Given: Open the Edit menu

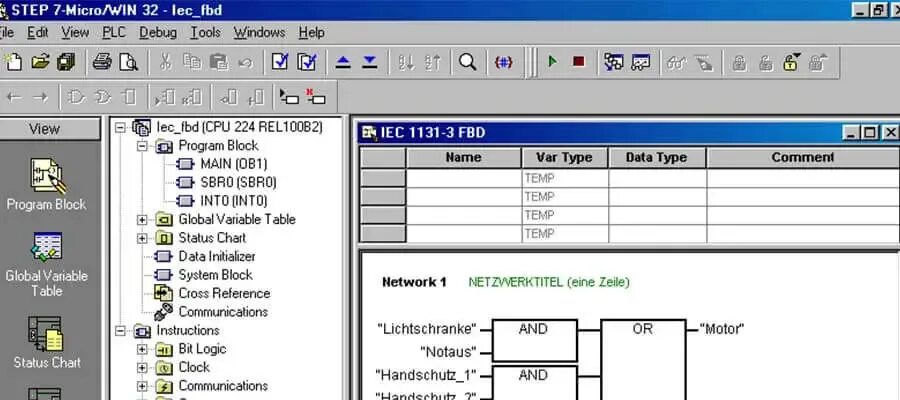Looking at the screenshot, I should (x=38, y=33).
